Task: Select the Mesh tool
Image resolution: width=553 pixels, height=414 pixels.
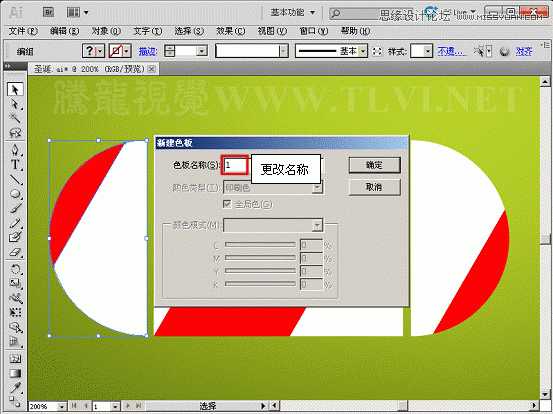Action: (15, 359)
